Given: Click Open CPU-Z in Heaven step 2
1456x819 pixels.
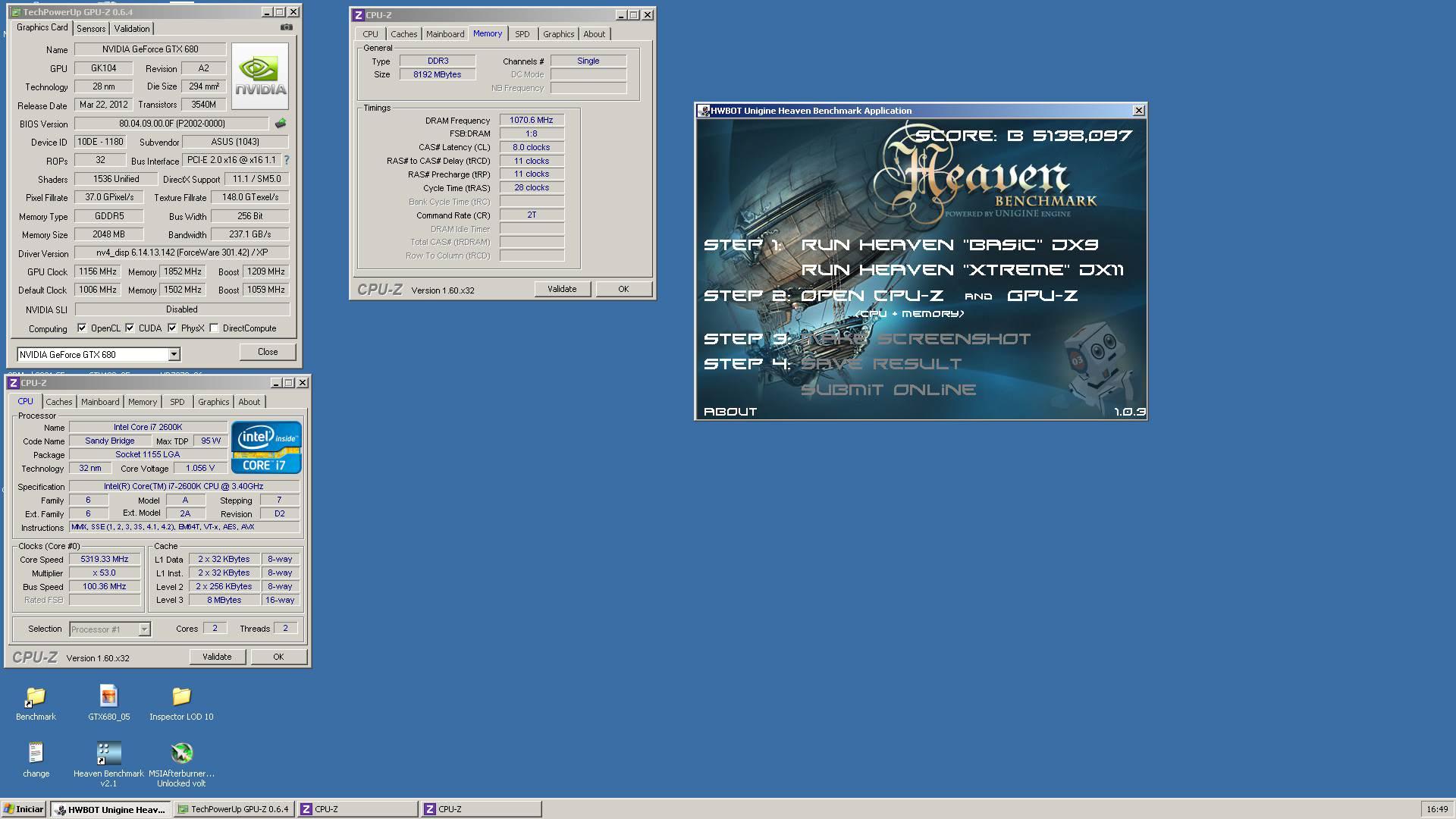Looking at the screenshot, I should [872, 296].
